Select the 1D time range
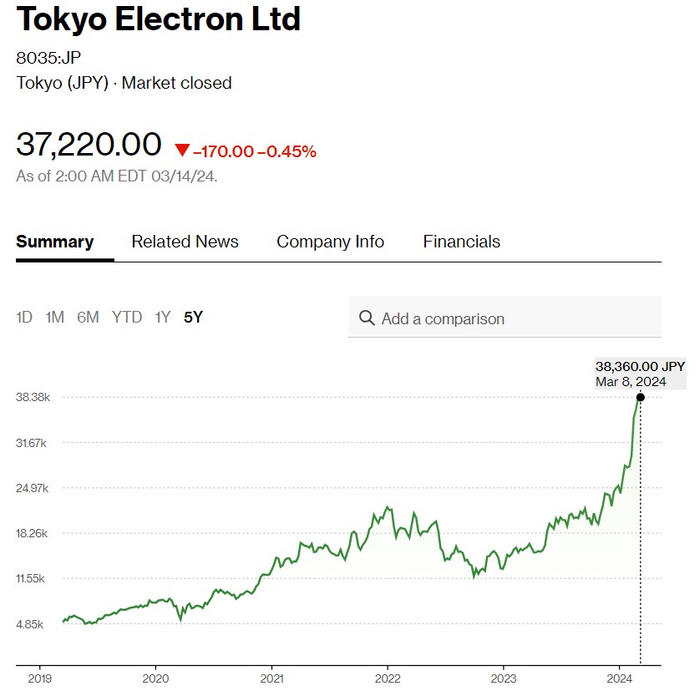700x697 pixels. pos(25,317)
